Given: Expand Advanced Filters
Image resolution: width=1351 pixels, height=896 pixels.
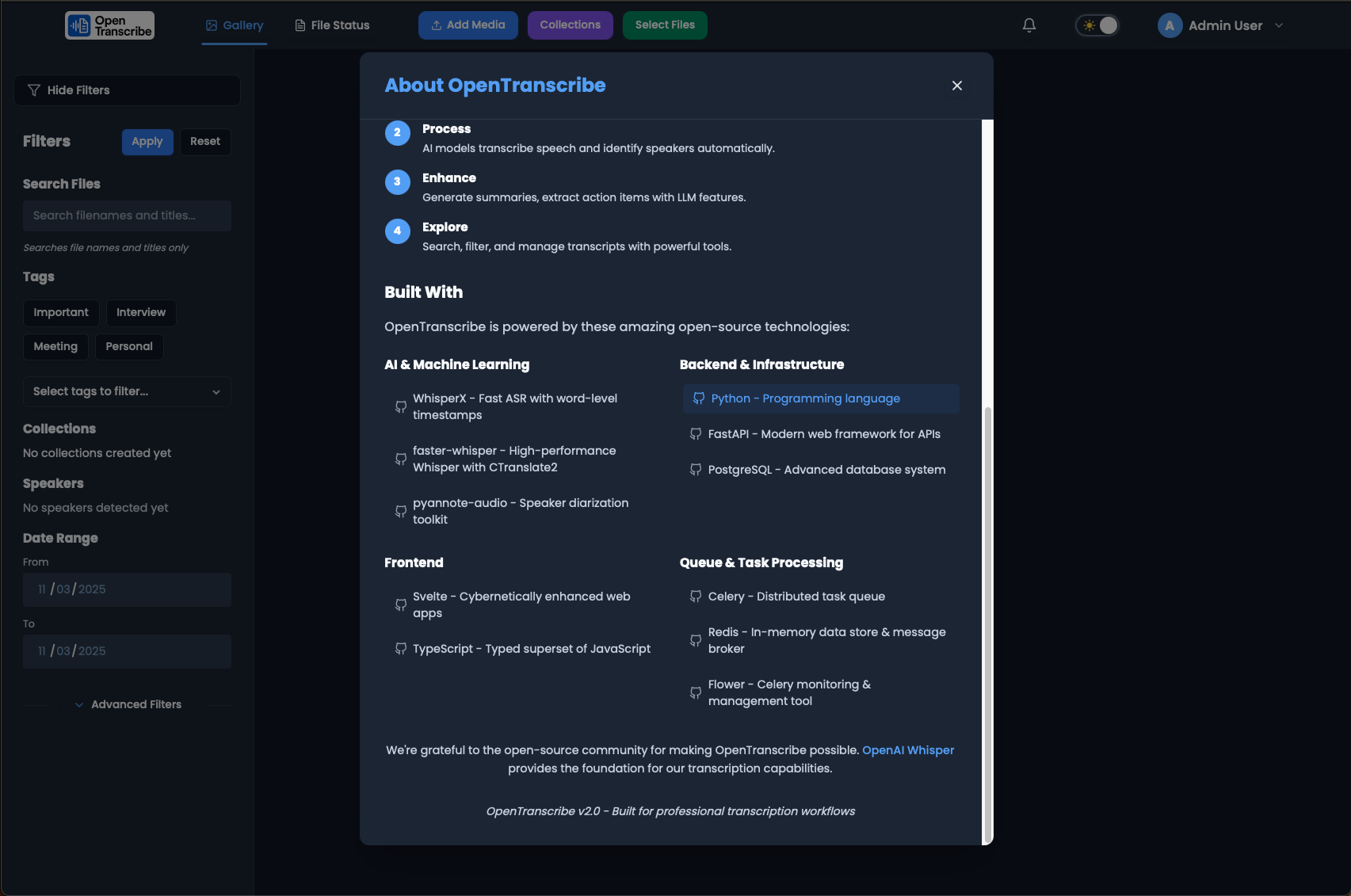Looking at the screenshot, I should 128,705.
